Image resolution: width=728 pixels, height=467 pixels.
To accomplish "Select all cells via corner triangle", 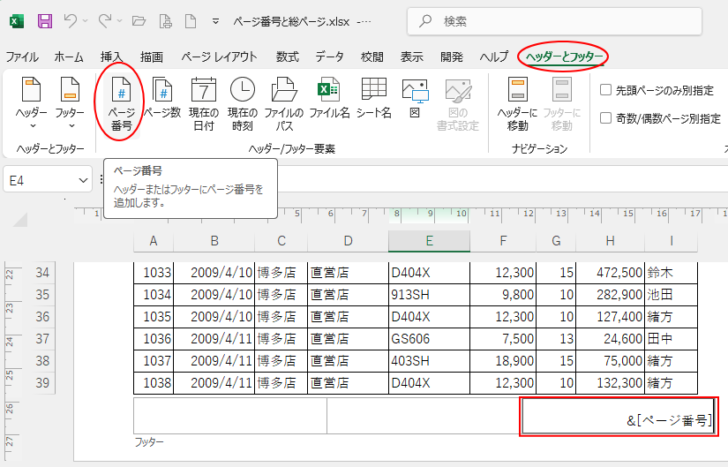I will [x=20, y=220].
